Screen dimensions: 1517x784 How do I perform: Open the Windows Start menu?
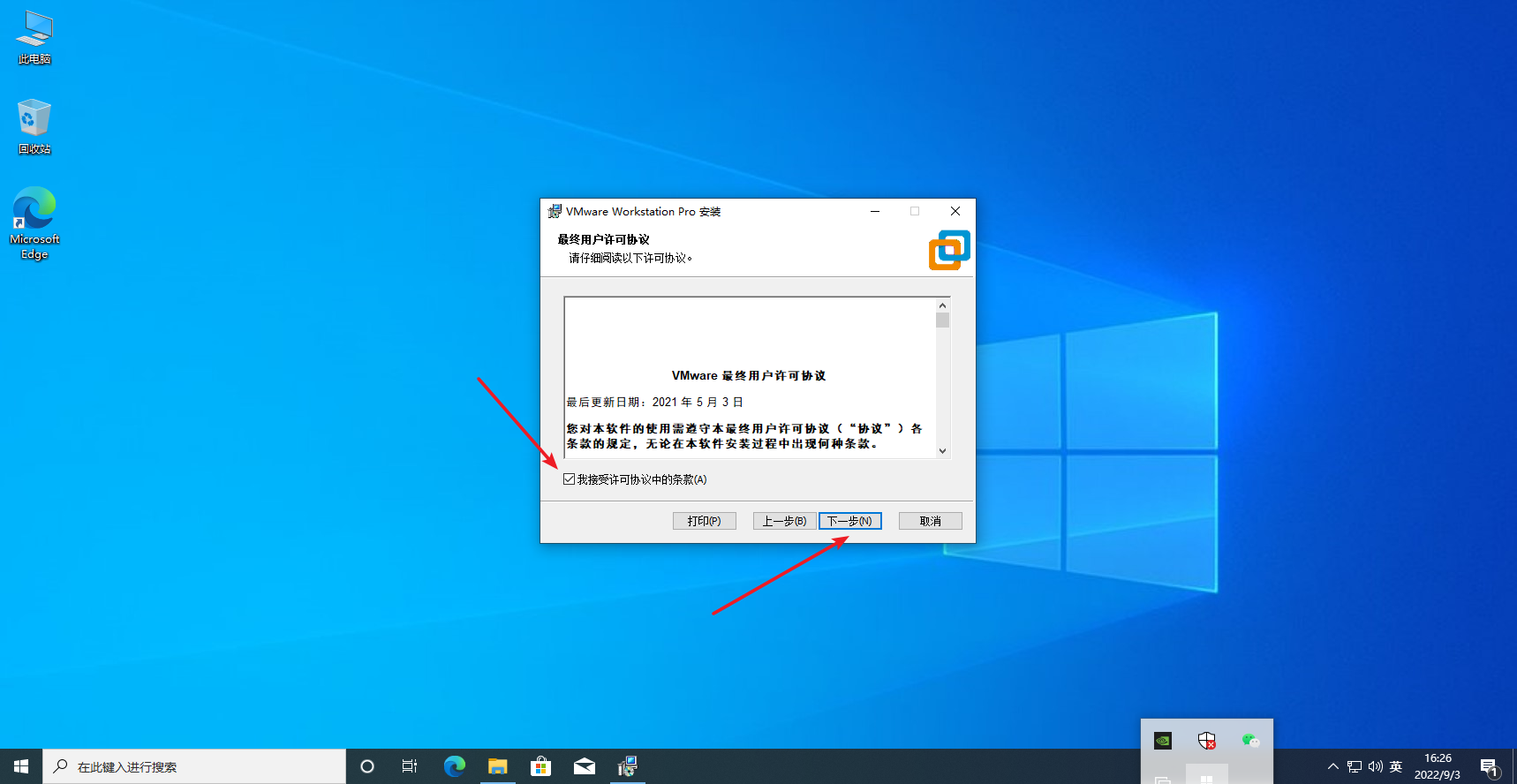pyautogui.click(x=21, y=766)
